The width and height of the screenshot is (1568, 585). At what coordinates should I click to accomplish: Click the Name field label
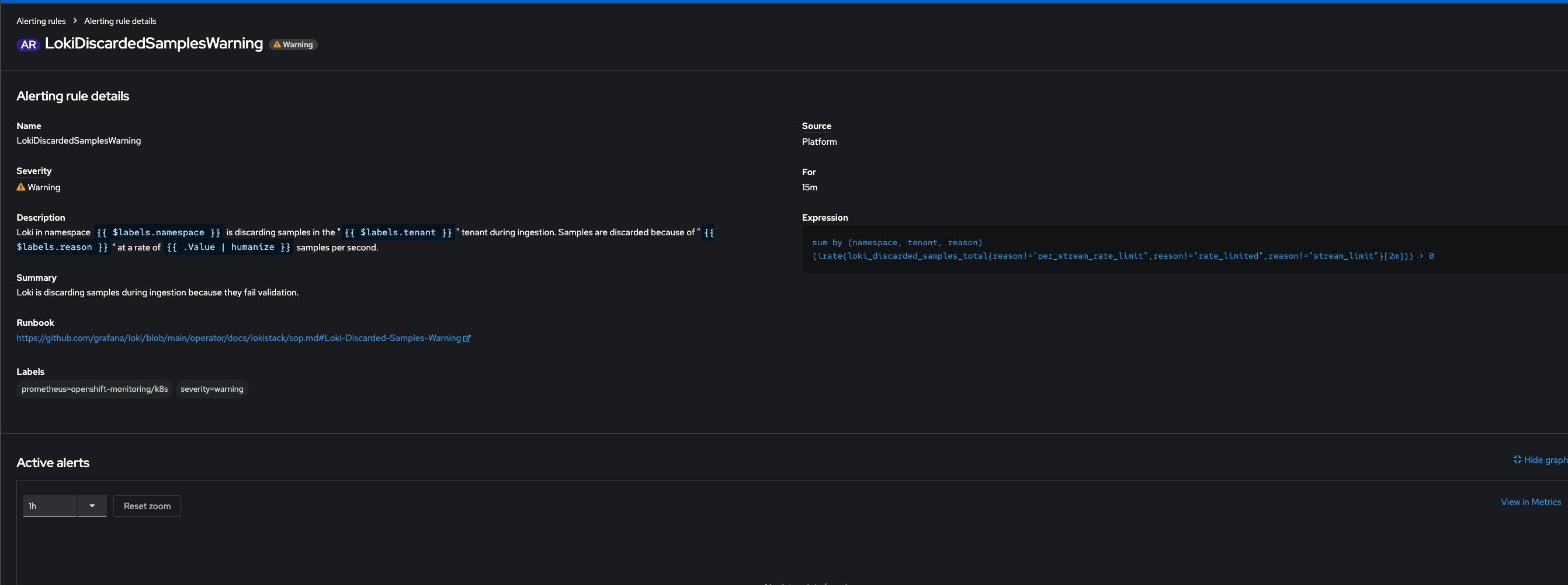(x=29, y=126)
